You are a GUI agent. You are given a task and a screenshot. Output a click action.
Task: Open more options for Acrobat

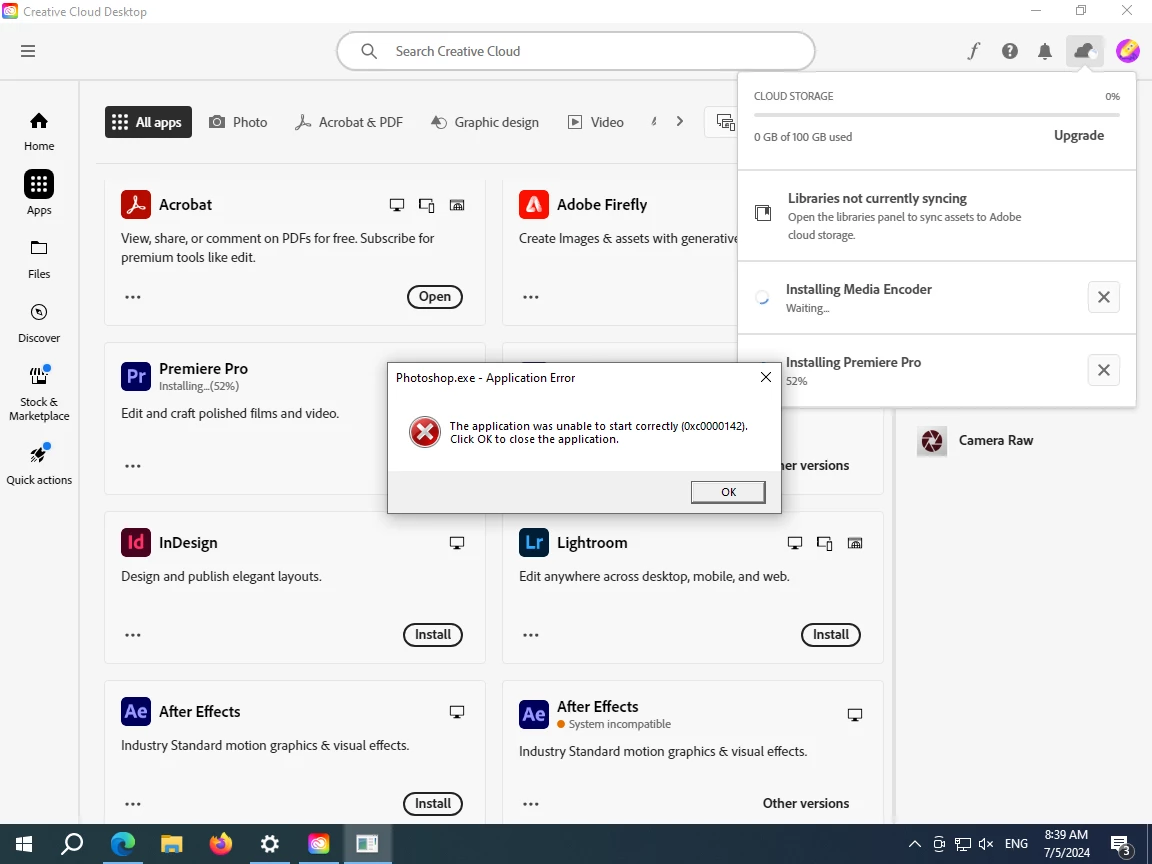pos(133,297)
